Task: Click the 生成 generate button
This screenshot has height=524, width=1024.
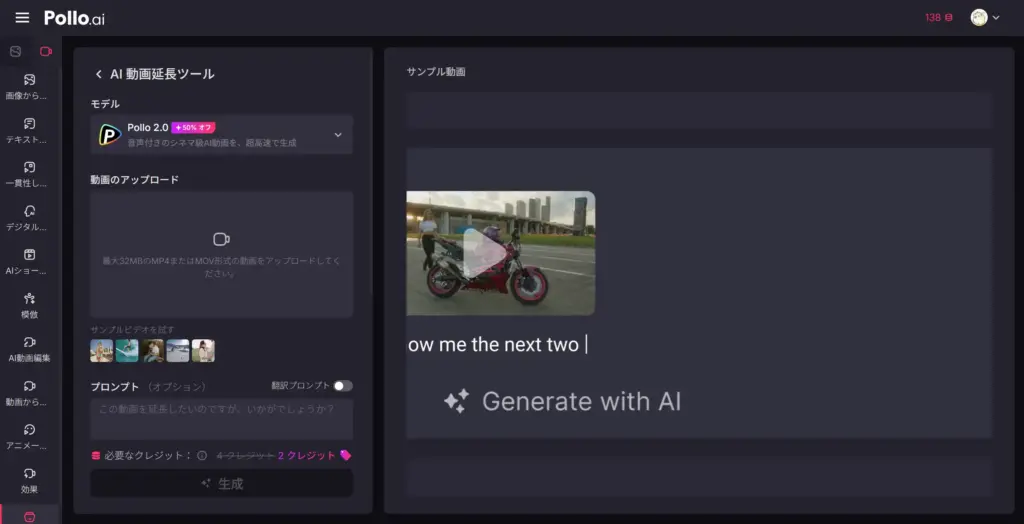Action: 221,483
